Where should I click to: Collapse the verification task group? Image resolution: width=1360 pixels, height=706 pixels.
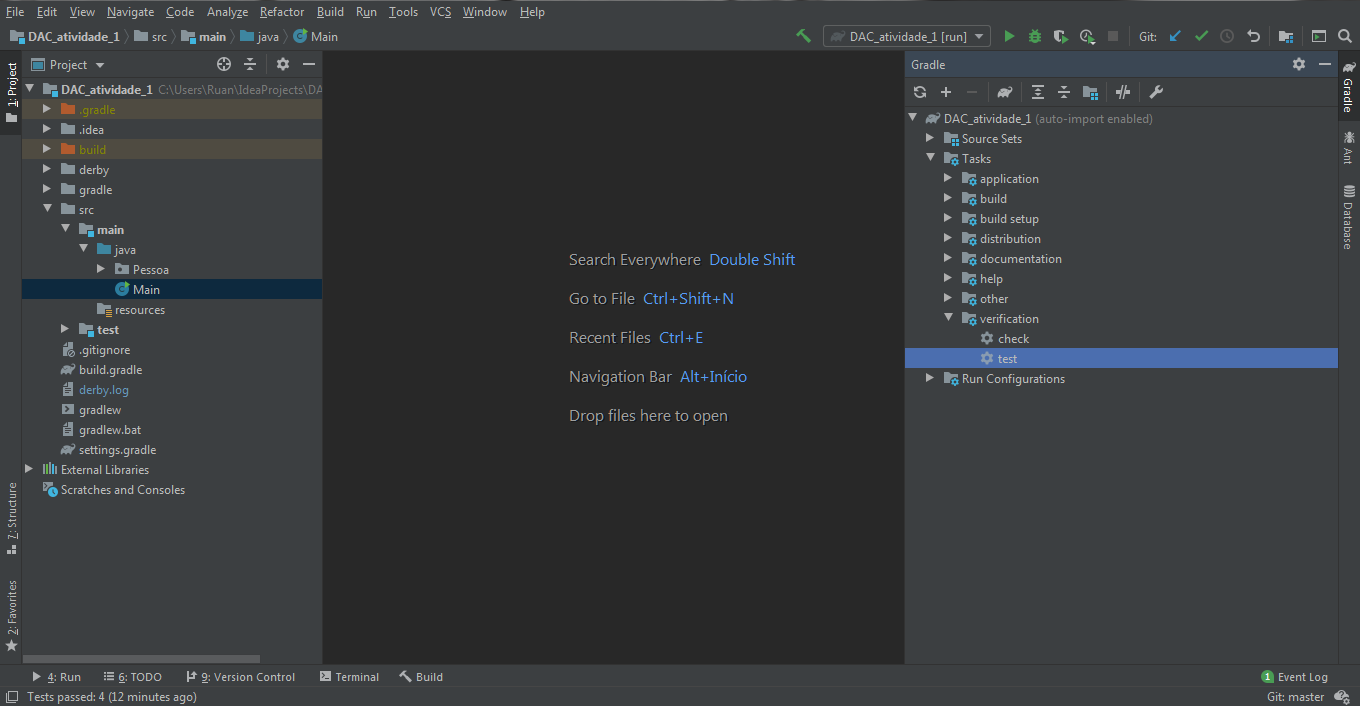point(948,319)
